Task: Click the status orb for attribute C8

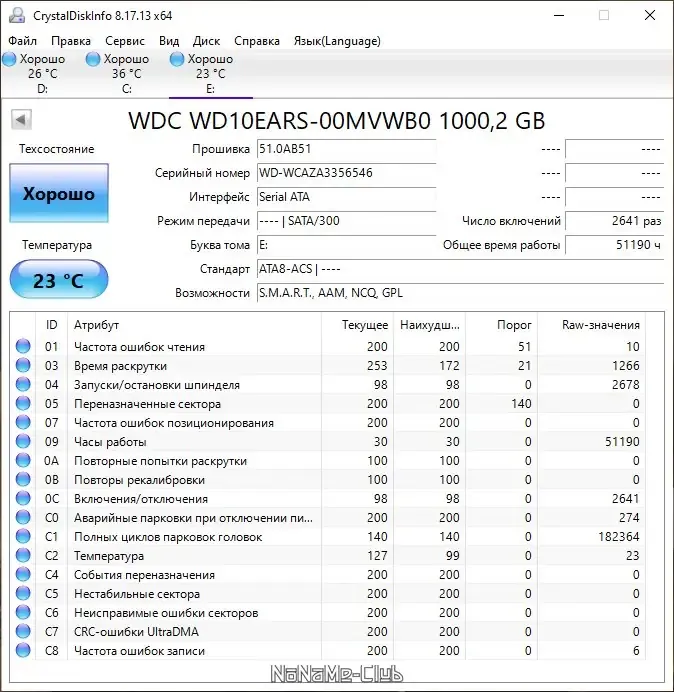Action: 23,650
